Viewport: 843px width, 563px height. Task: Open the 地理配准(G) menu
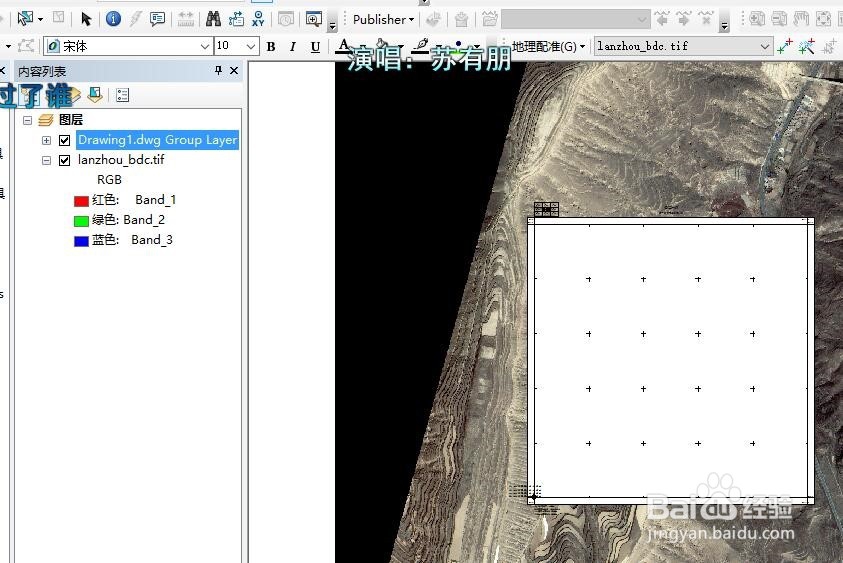pos(548,46)
